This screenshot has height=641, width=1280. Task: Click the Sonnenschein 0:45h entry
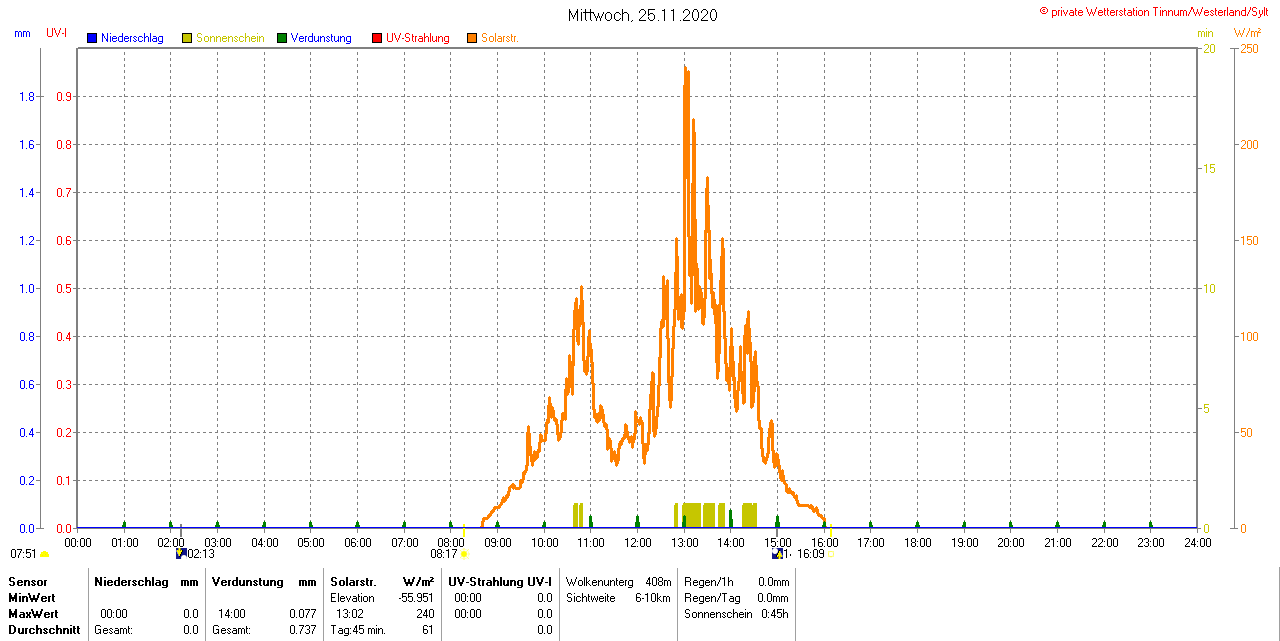[x=736, y=614]
